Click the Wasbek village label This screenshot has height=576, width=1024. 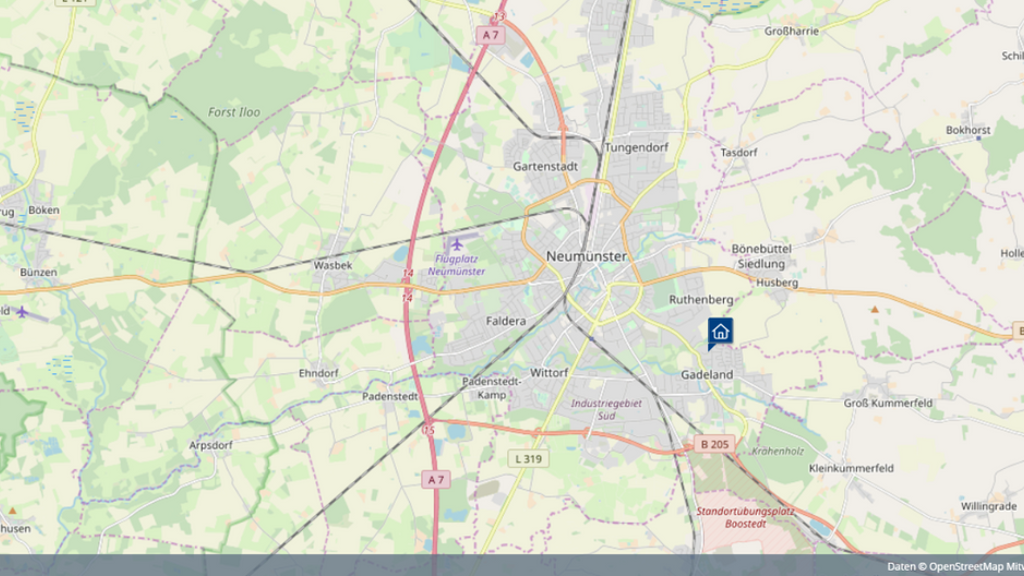tap(333, 266)
